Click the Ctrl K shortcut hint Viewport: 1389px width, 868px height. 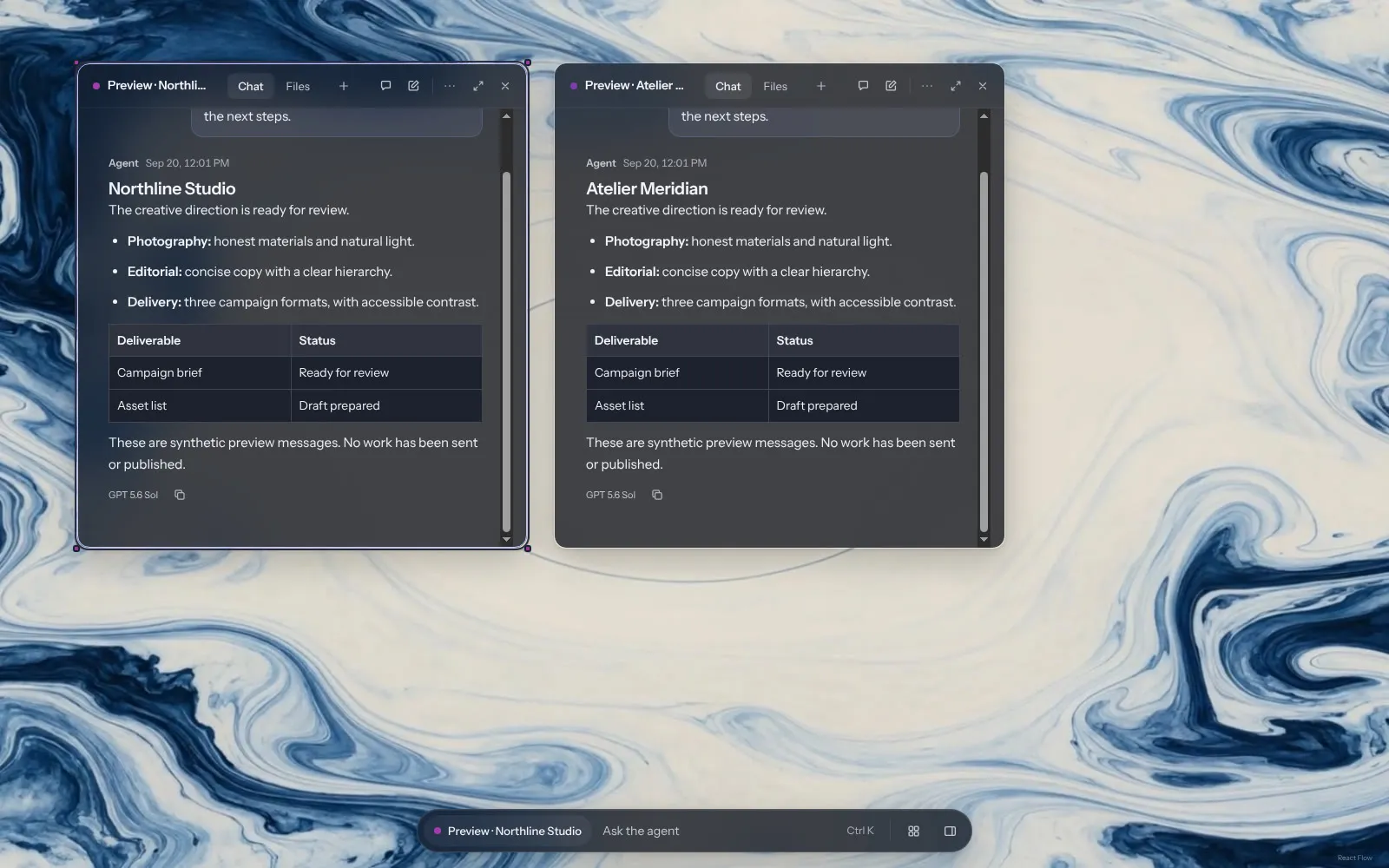point(860,831)
